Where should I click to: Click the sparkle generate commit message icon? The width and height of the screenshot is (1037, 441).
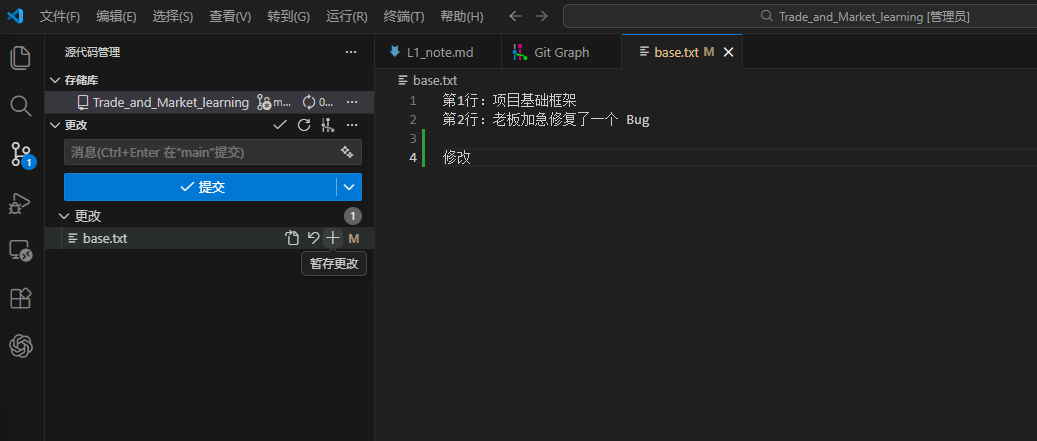[347, 152]
